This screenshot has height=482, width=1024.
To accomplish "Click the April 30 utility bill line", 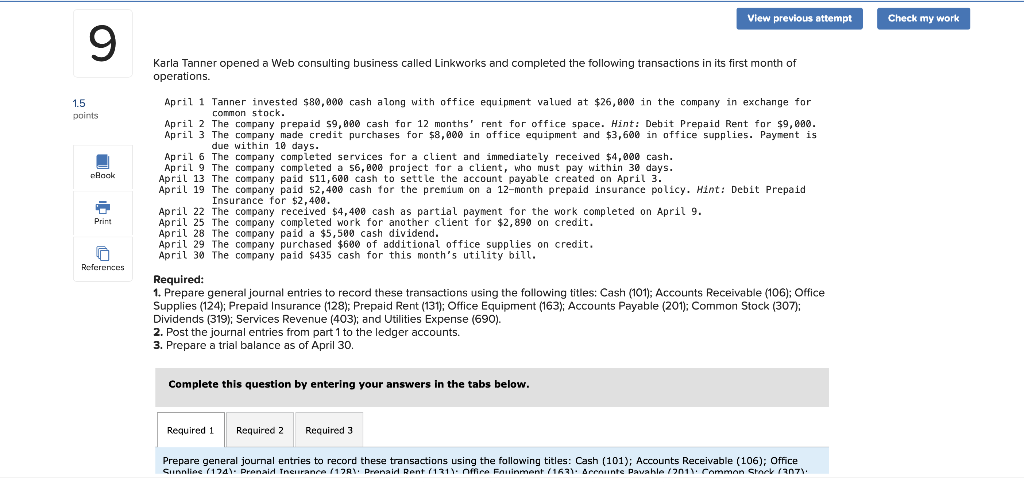I will click(347, 256).
